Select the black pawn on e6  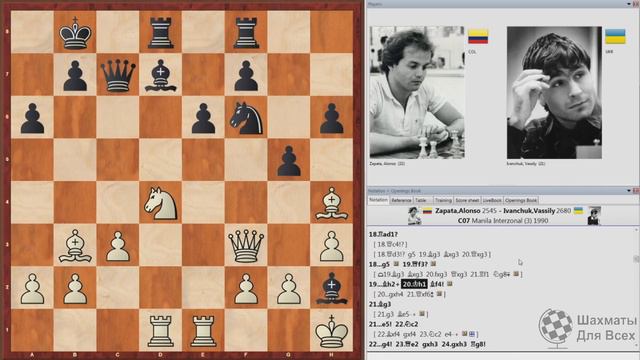[x=203, y=118]
